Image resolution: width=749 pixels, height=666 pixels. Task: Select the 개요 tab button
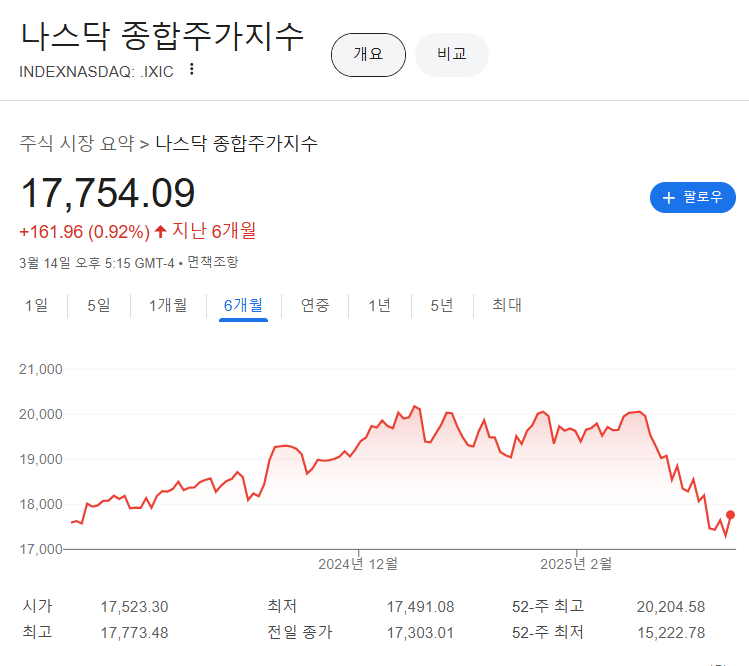point(368,55)
